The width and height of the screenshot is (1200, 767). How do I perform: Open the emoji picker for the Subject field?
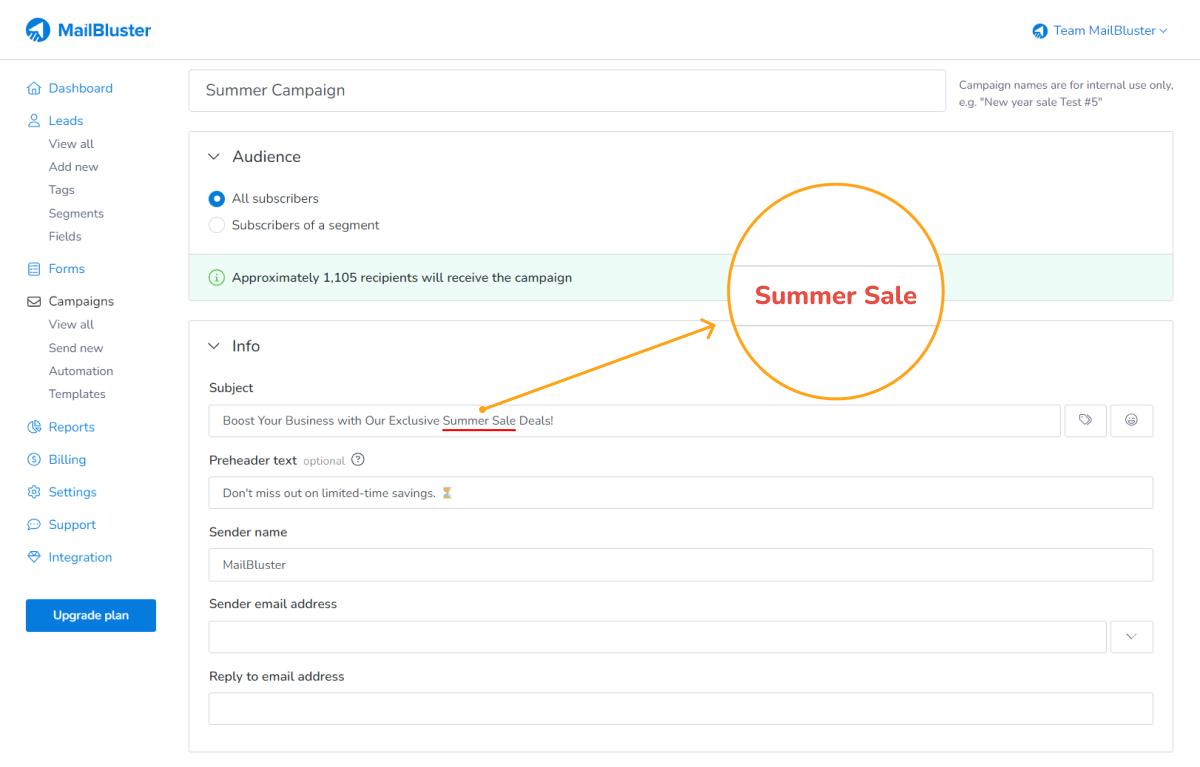pos(1131,420)
